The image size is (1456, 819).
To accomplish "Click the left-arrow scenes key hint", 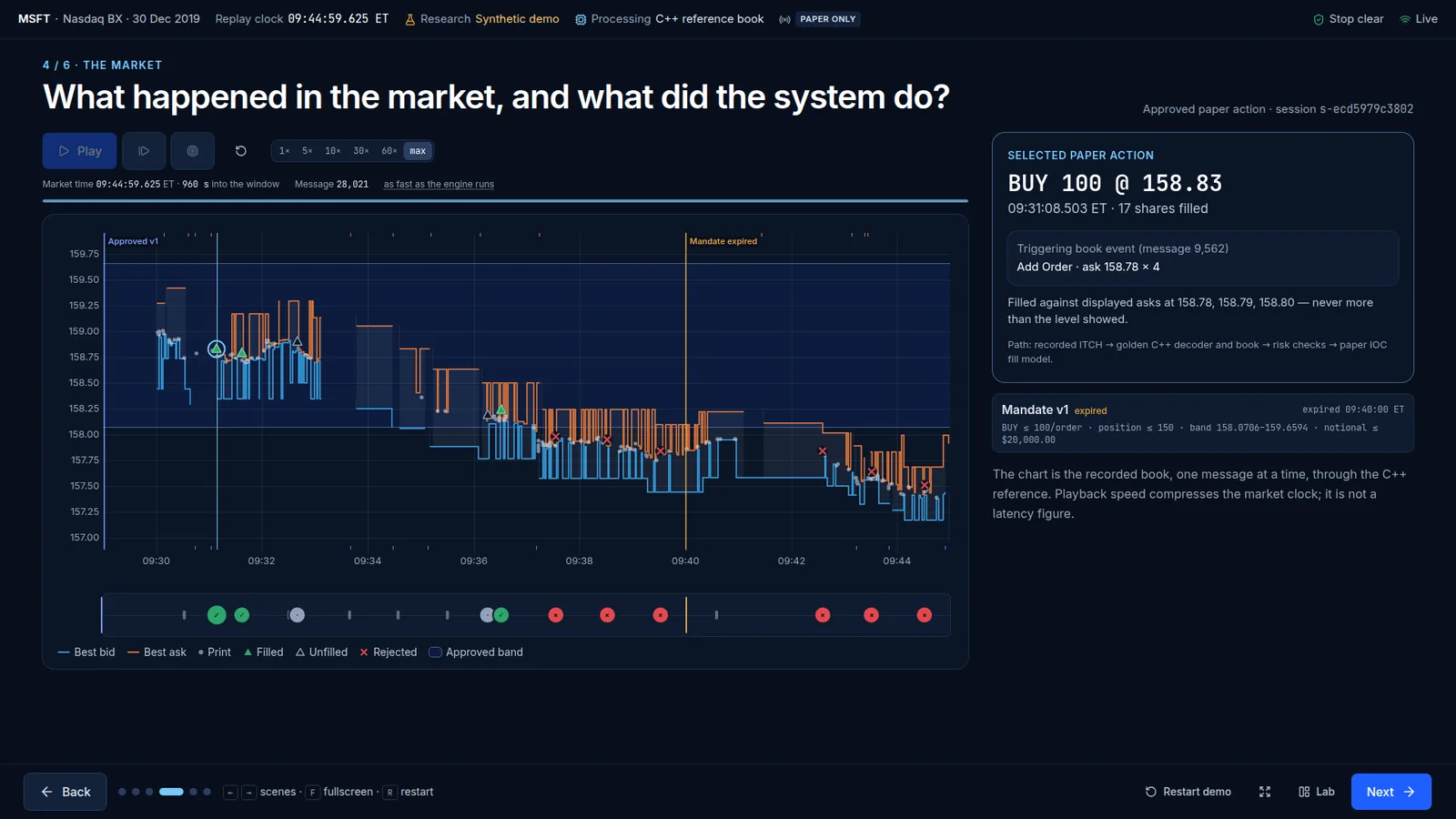I will (x=230, y=792).
